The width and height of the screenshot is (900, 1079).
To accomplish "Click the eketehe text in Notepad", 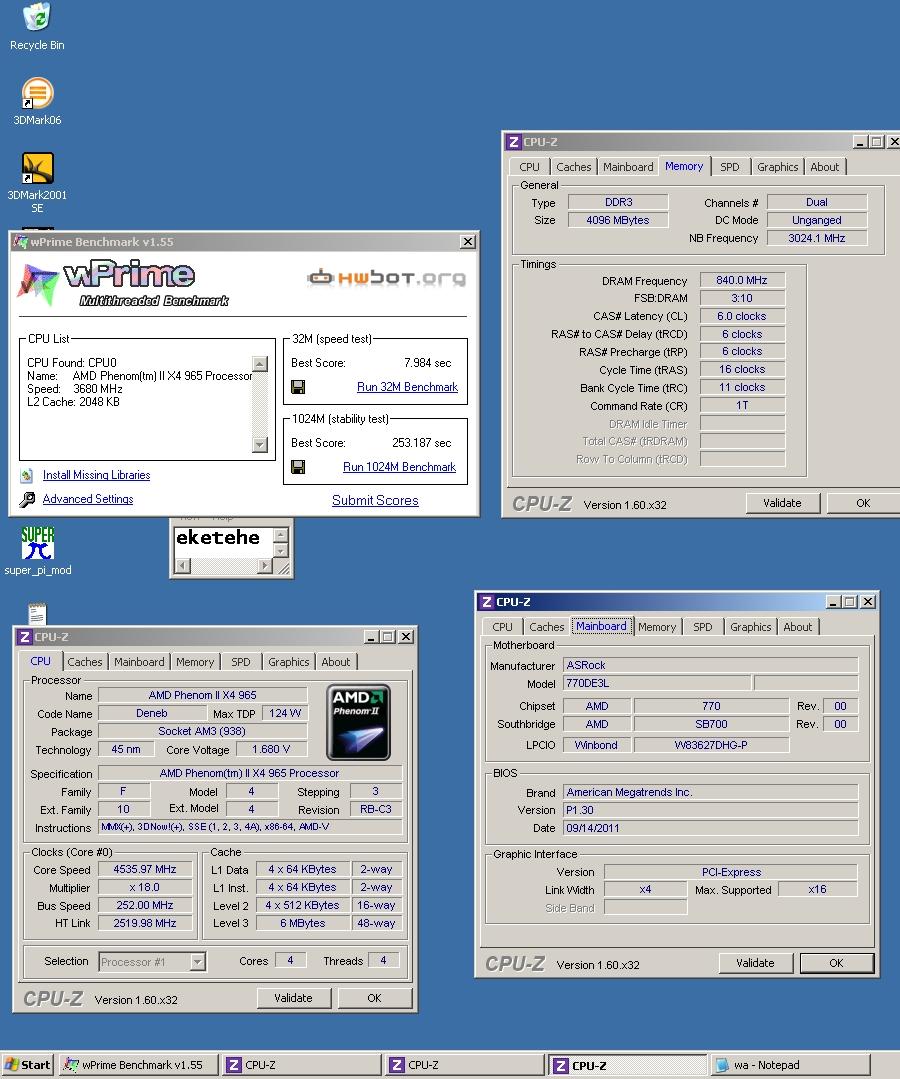I will coord(218,537).
